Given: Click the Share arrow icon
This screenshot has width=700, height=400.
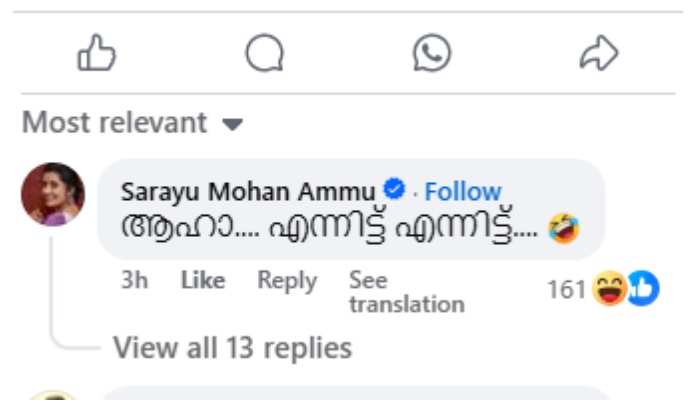Looking at the screenshot, I should pyautogui.click(x=599, y=54).
